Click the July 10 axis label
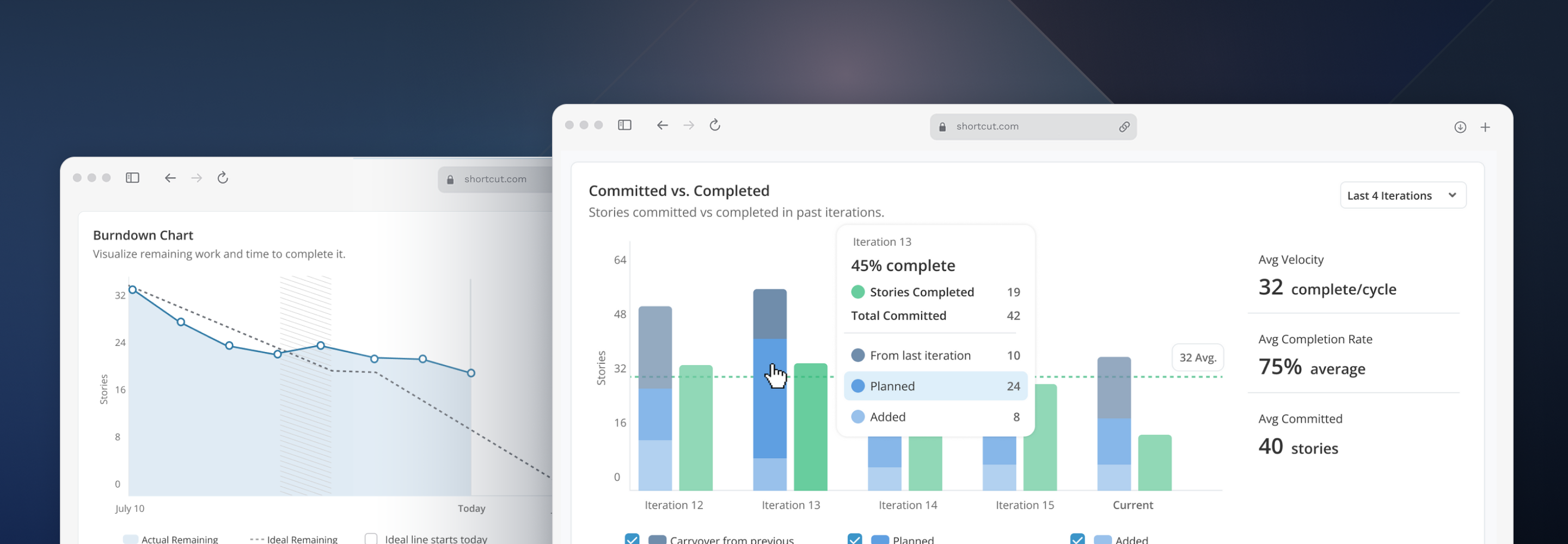1568x544 pixels. pos(130,509)
